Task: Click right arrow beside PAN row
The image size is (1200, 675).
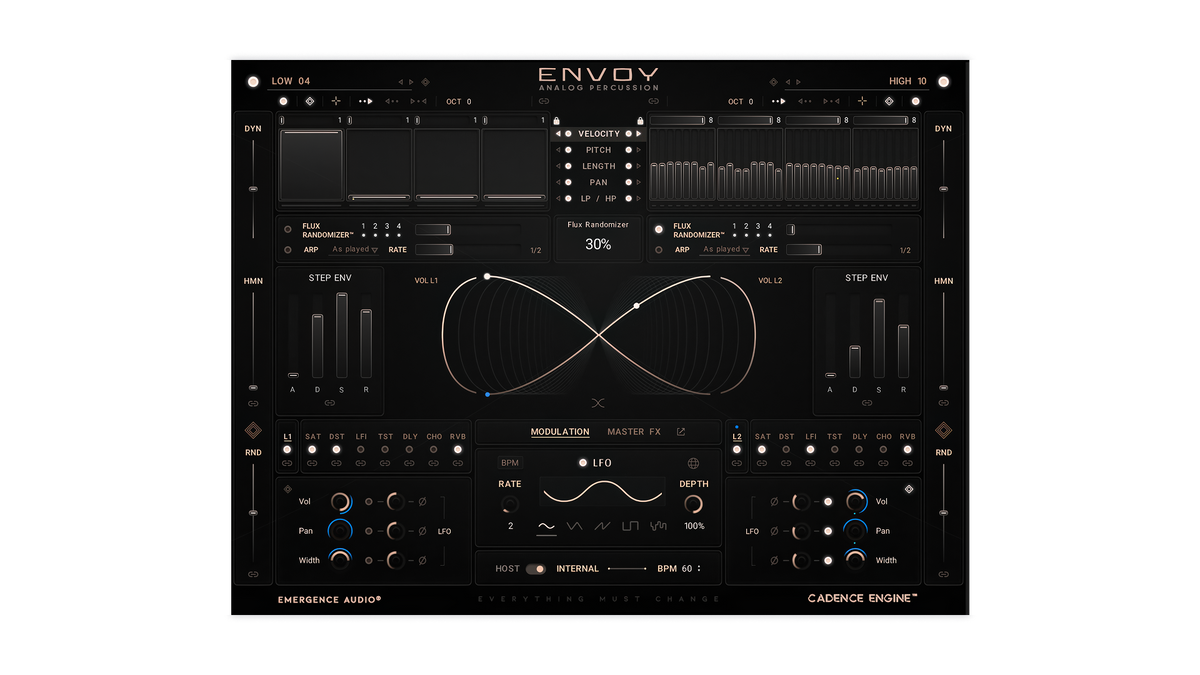Action: tap(639, 182)
